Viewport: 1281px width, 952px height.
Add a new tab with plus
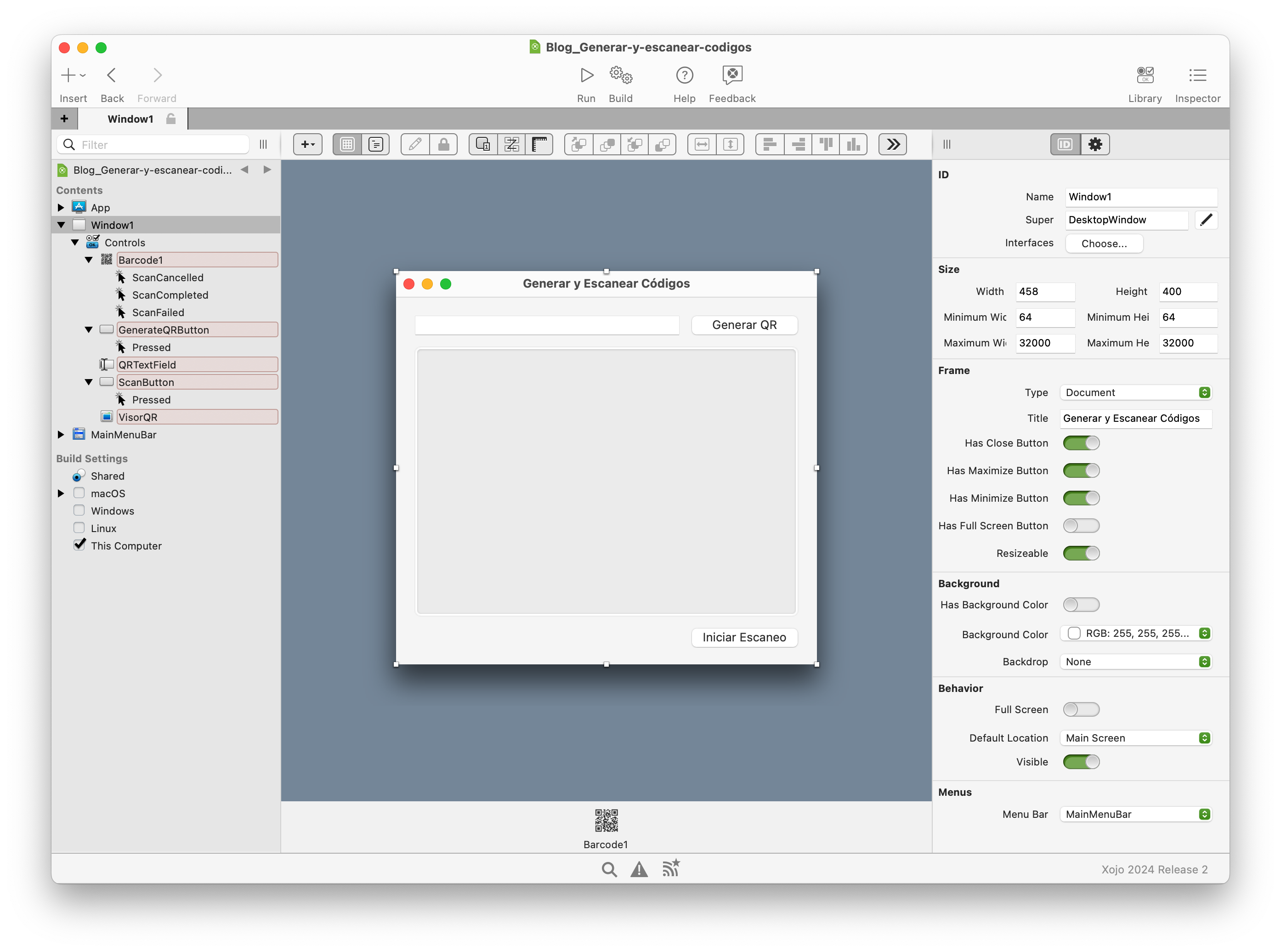pos(64,119)
